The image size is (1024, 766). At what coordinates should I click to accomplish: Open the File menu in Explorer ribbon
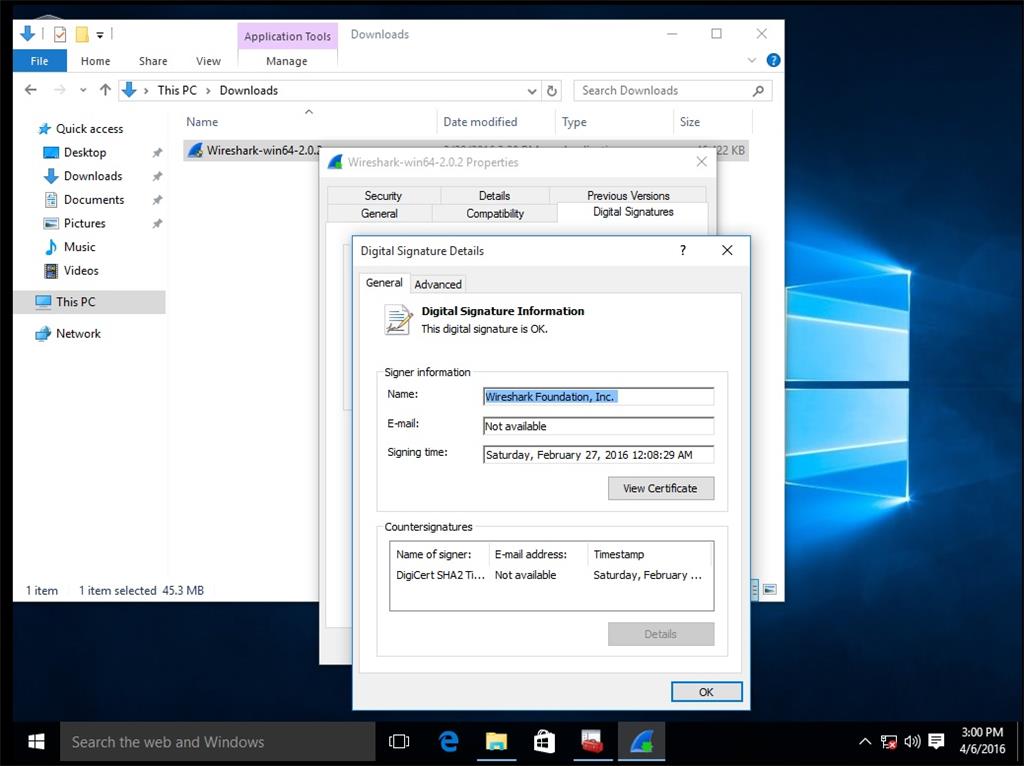[x=39, y=61]
